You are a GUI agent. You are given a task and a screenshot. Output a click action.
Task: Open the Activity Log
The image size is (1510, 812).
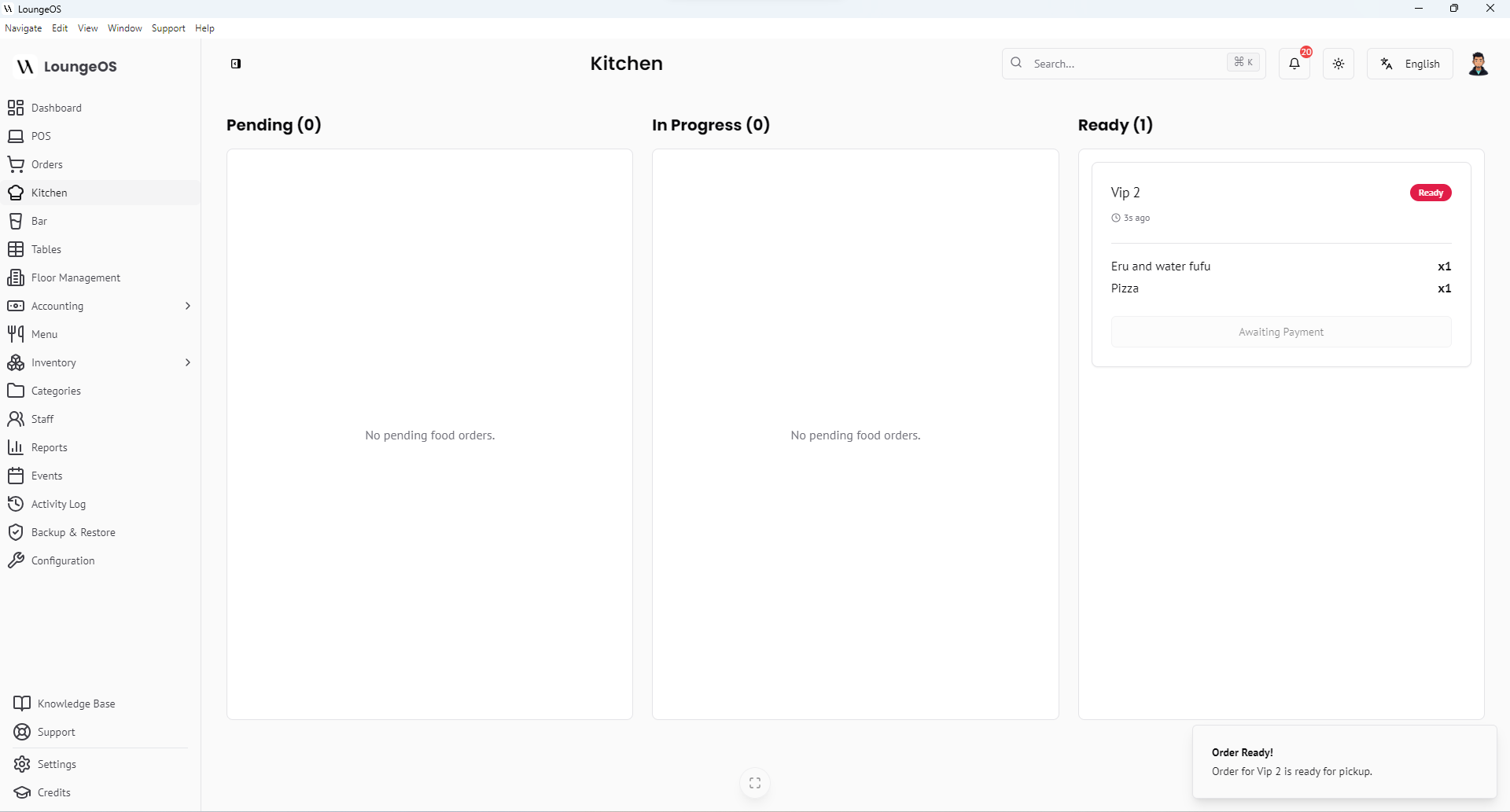[58, 504]
